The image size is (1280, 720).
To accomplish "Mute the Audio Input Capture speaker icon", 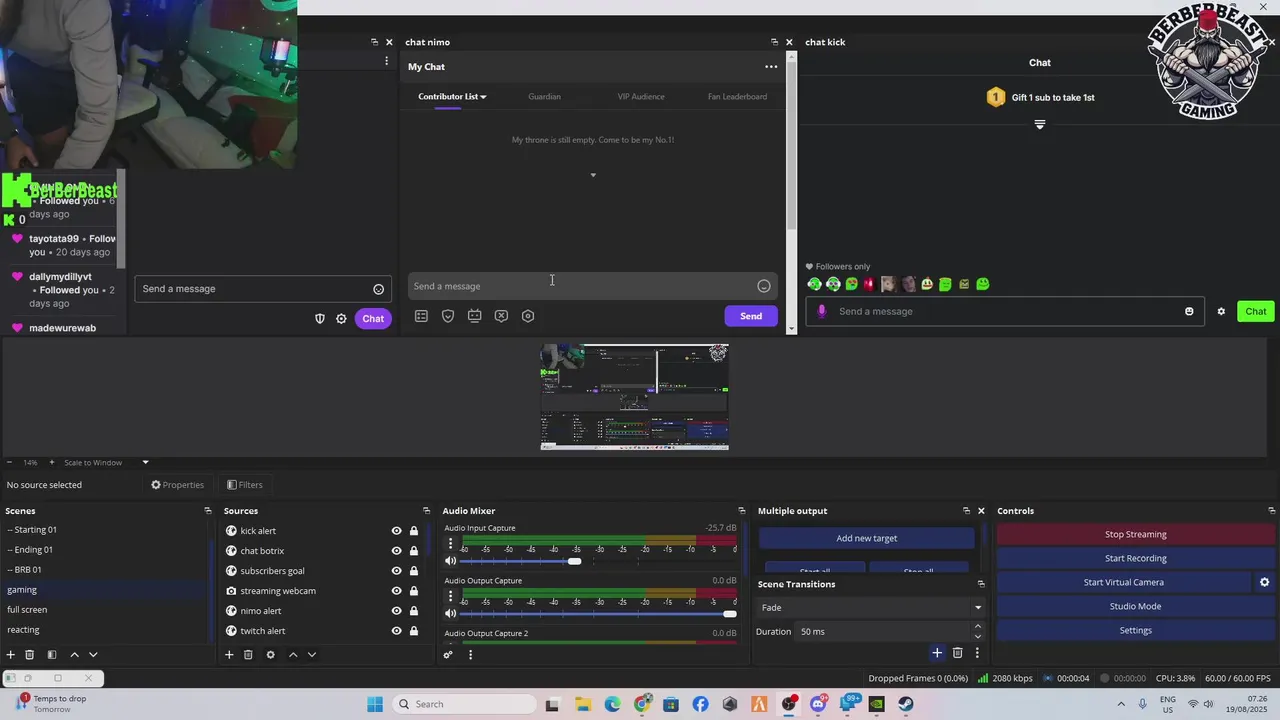I will [450, 561].
